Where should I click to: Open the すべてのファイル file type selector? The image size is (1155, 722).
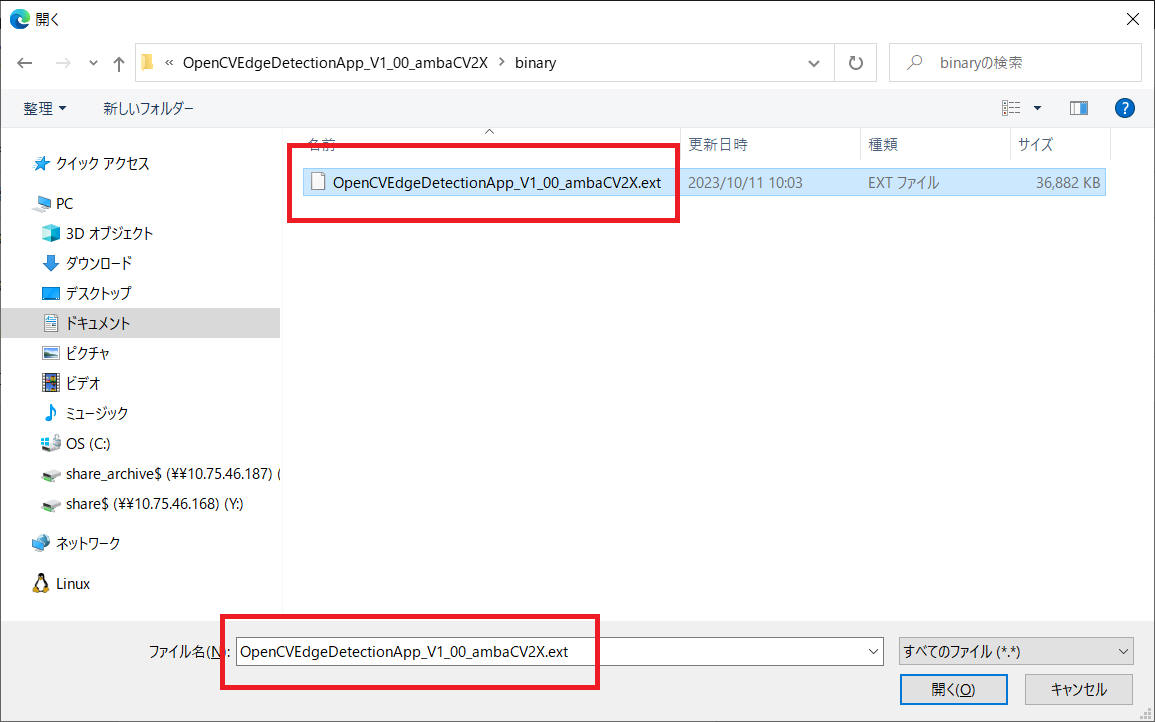tap(1014, 651)
